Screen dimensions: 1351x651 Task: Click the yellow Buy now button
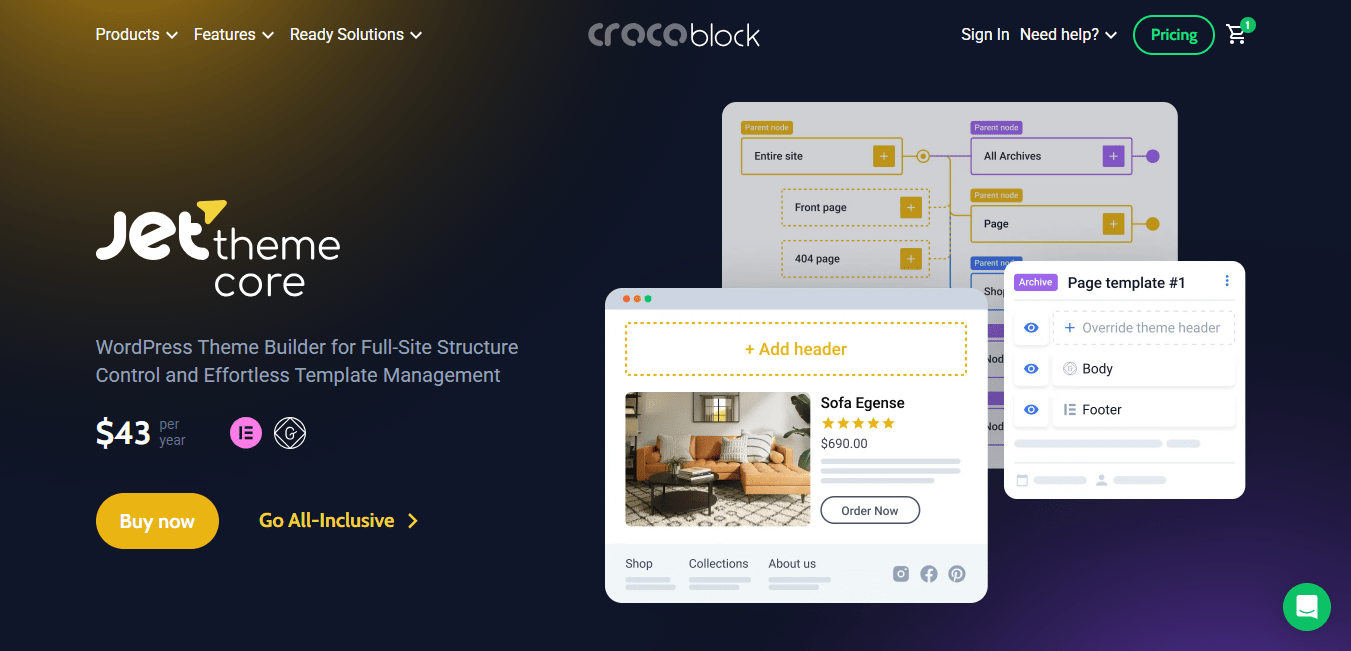(x=157, y=521)
